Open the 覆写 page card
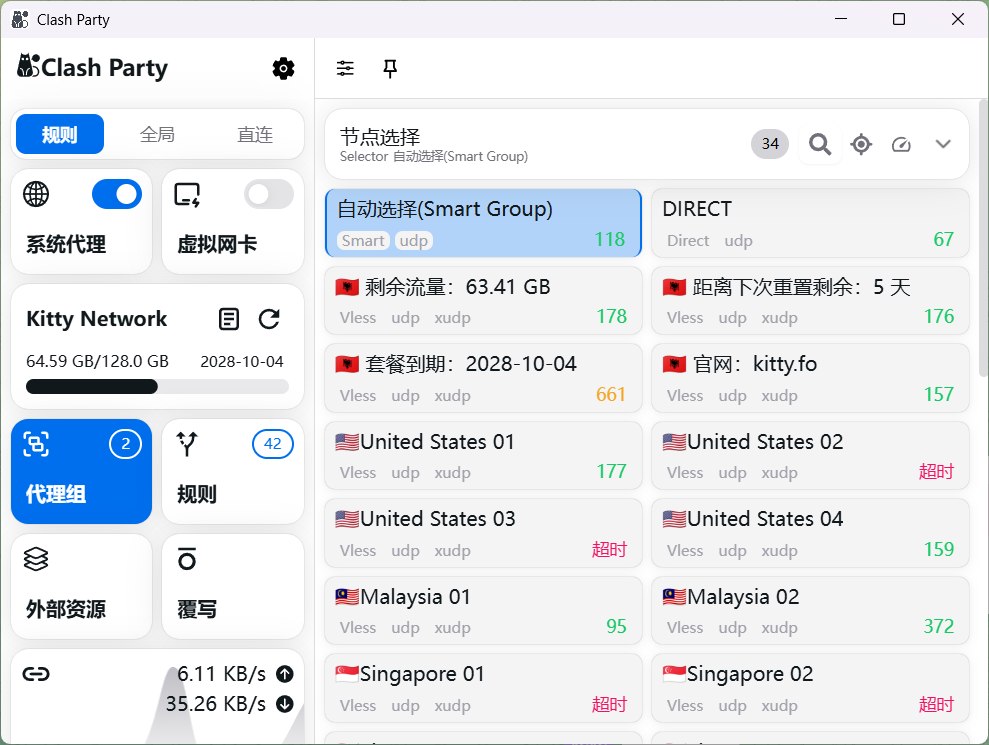Viewport: 989px width, 745px height. [233, 587]
